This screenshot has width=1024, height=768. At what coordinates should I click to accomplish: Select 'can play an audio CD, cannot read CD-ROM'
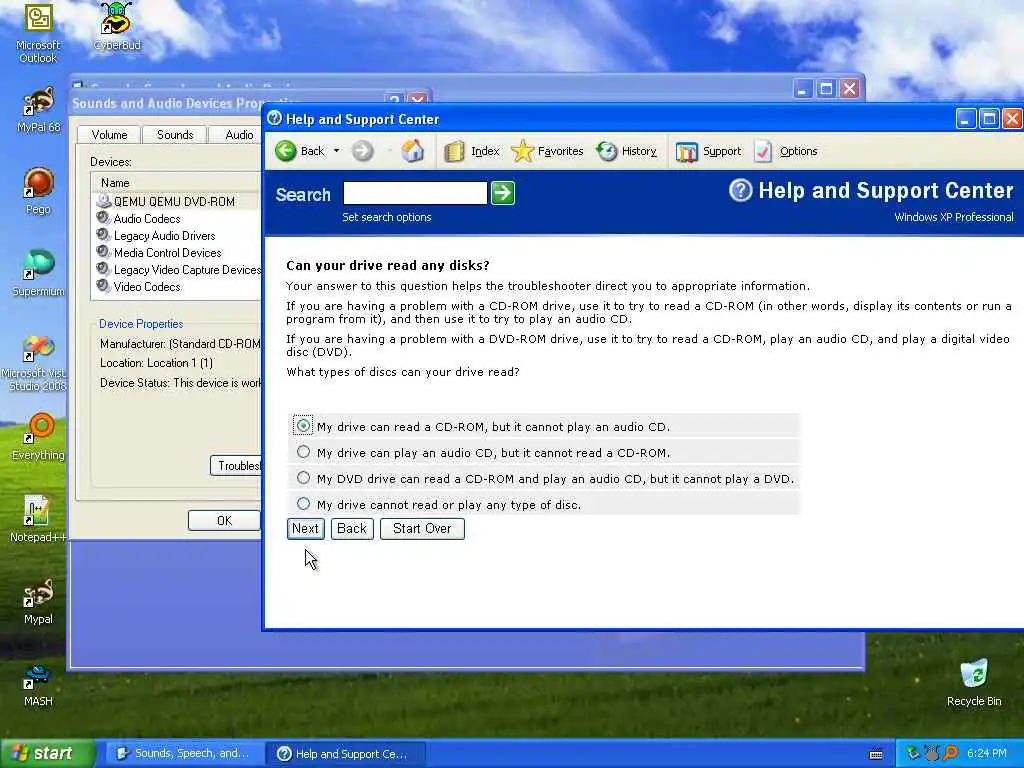coord(303,452)
